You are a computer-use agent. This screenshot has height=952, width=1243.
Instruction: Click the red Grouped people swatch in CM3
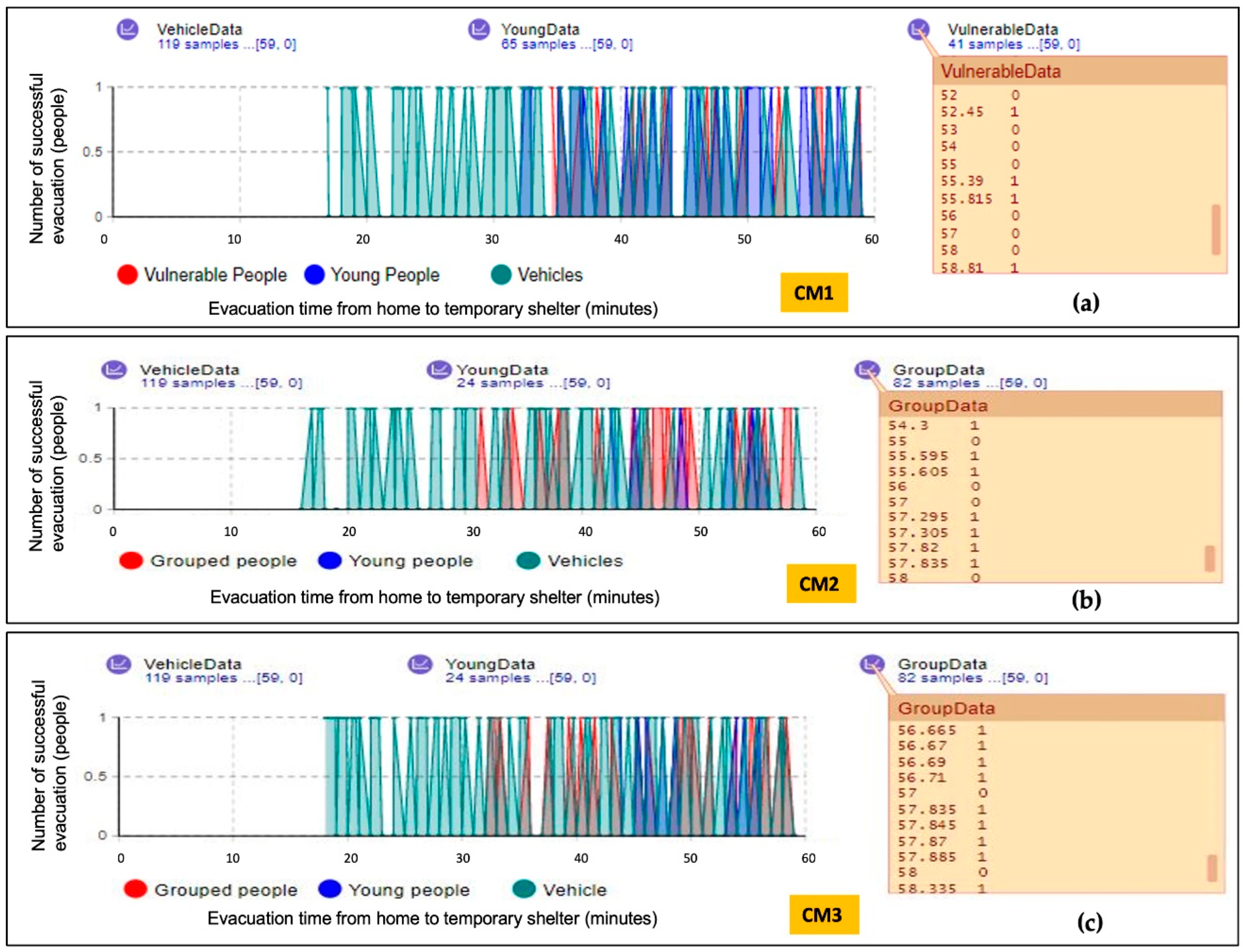pyautogui.click(x=136, y=889)
